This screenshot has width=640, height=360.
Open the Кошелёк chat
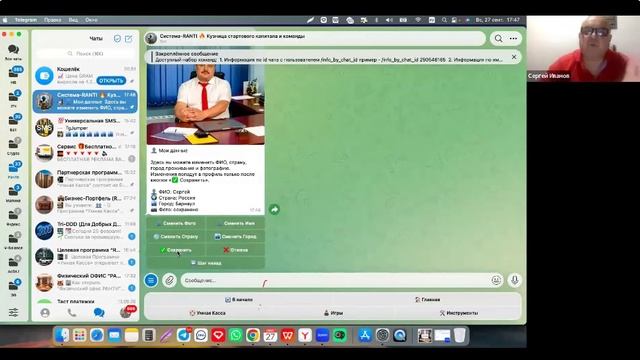(85, 76)
